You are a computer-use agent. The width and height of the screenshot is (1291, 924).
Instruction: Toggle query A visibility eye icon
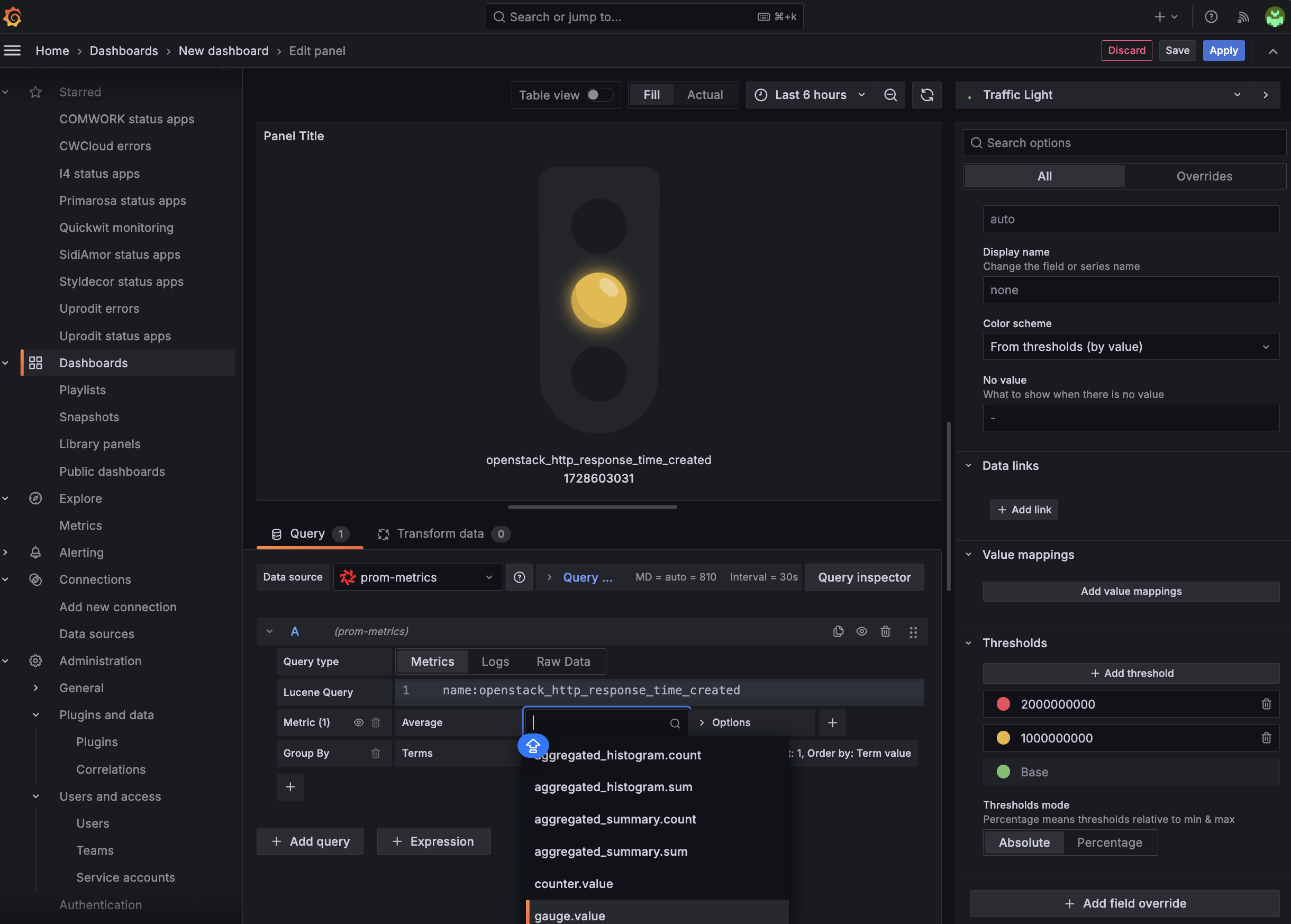coord(862,631)
